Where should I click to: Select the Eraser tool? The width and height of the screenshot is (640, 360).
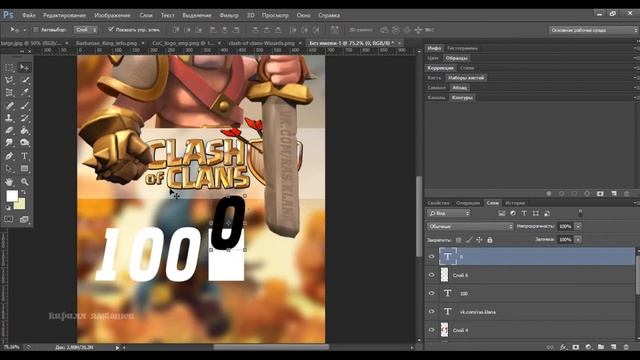[x=9, y=131]
